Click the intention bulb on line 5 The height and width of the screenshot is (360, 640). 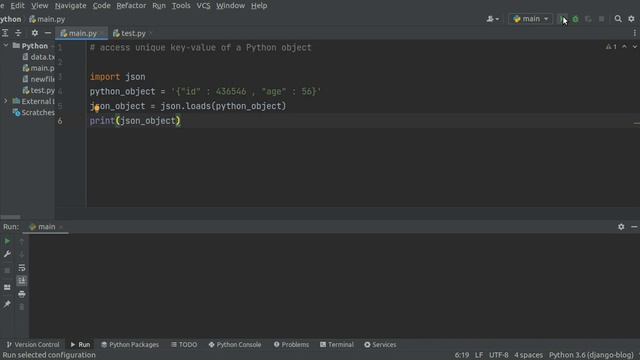tap(97, 109)
